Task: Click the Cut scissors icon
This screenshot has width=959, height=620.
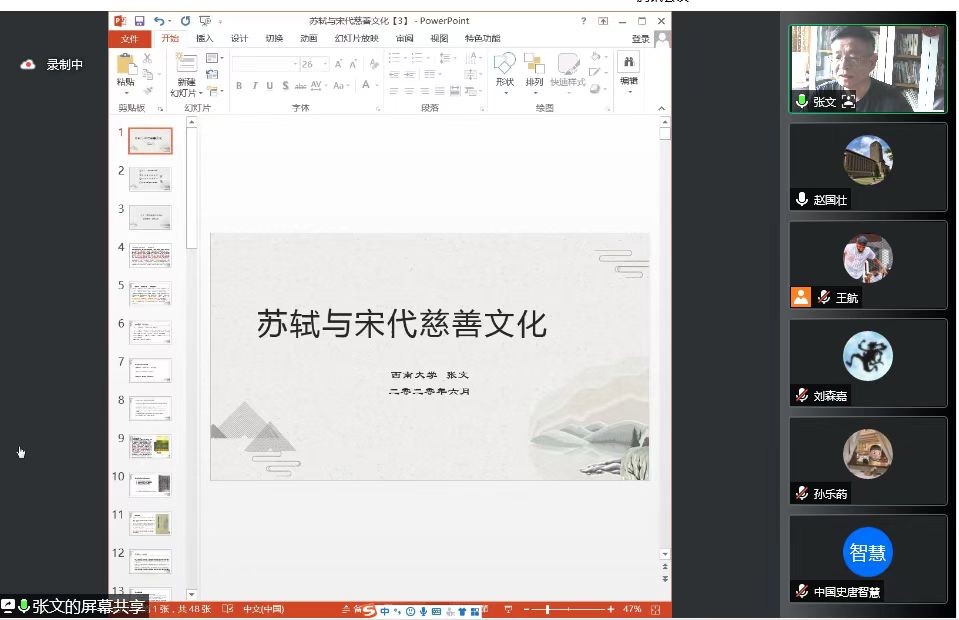Action: (148, 59)
